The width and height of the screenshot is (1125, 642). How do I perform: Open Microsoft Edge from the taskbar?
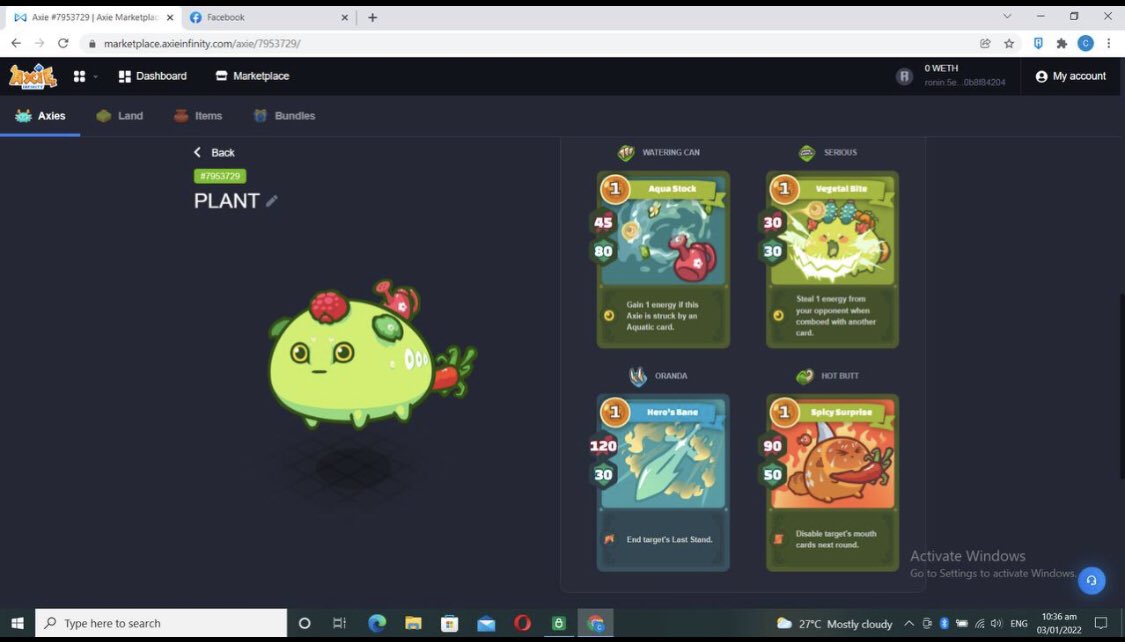[x=377, y=623]
